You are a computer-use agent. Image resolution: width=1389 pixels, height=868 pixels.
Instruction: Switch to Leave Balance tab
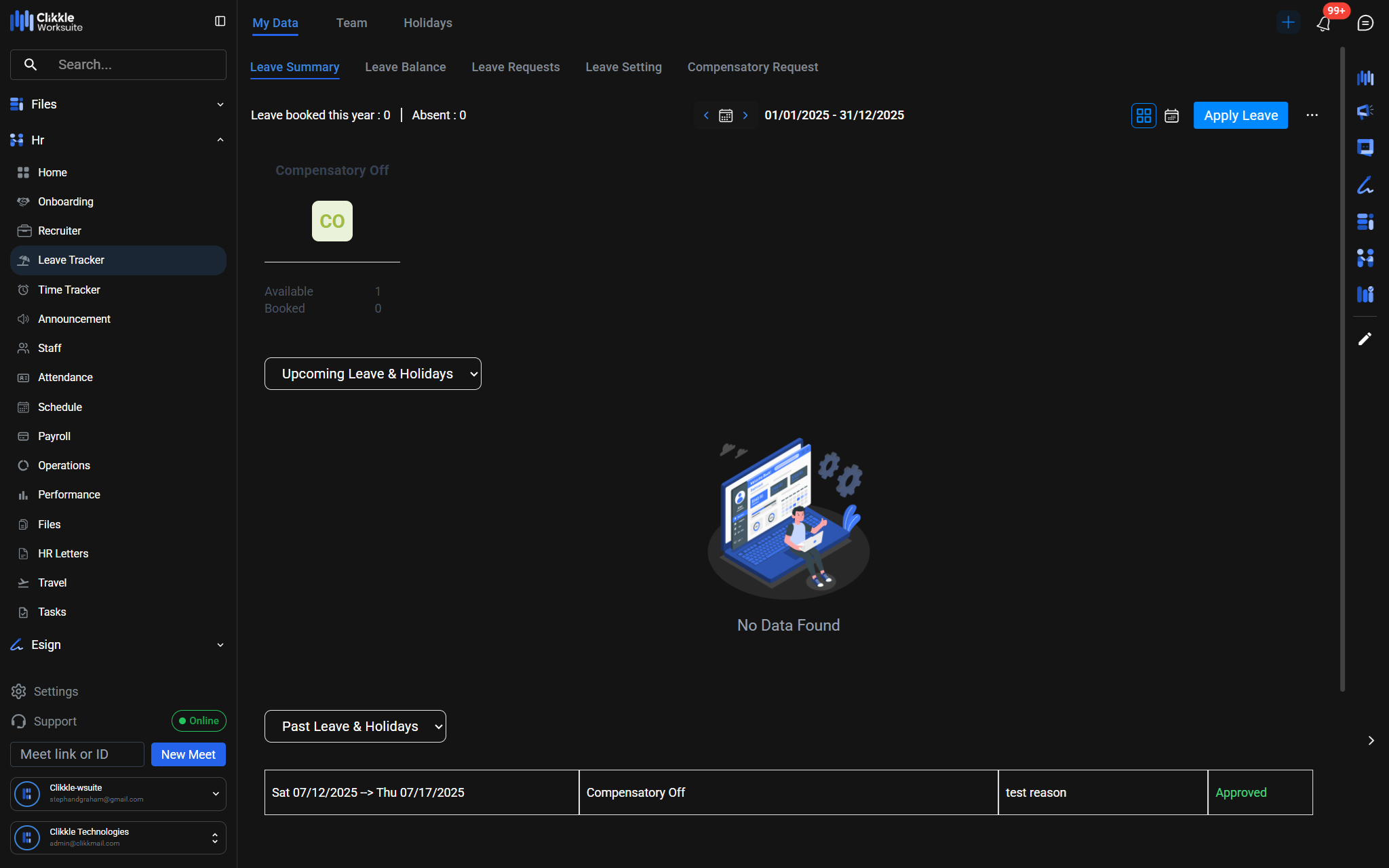point(405,67)
